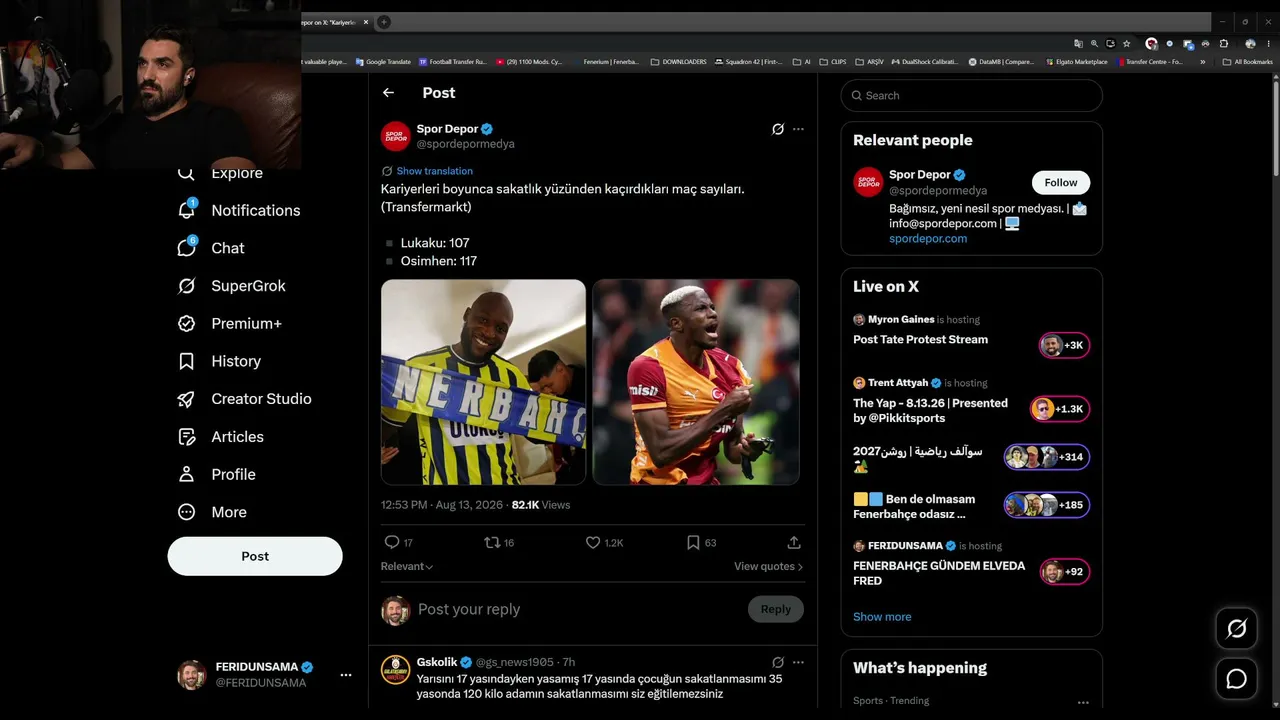Open the Notifications bell icon
The width and height of the screenshot is (1280, 720).
pyautogui.click(x=187, y=210)
